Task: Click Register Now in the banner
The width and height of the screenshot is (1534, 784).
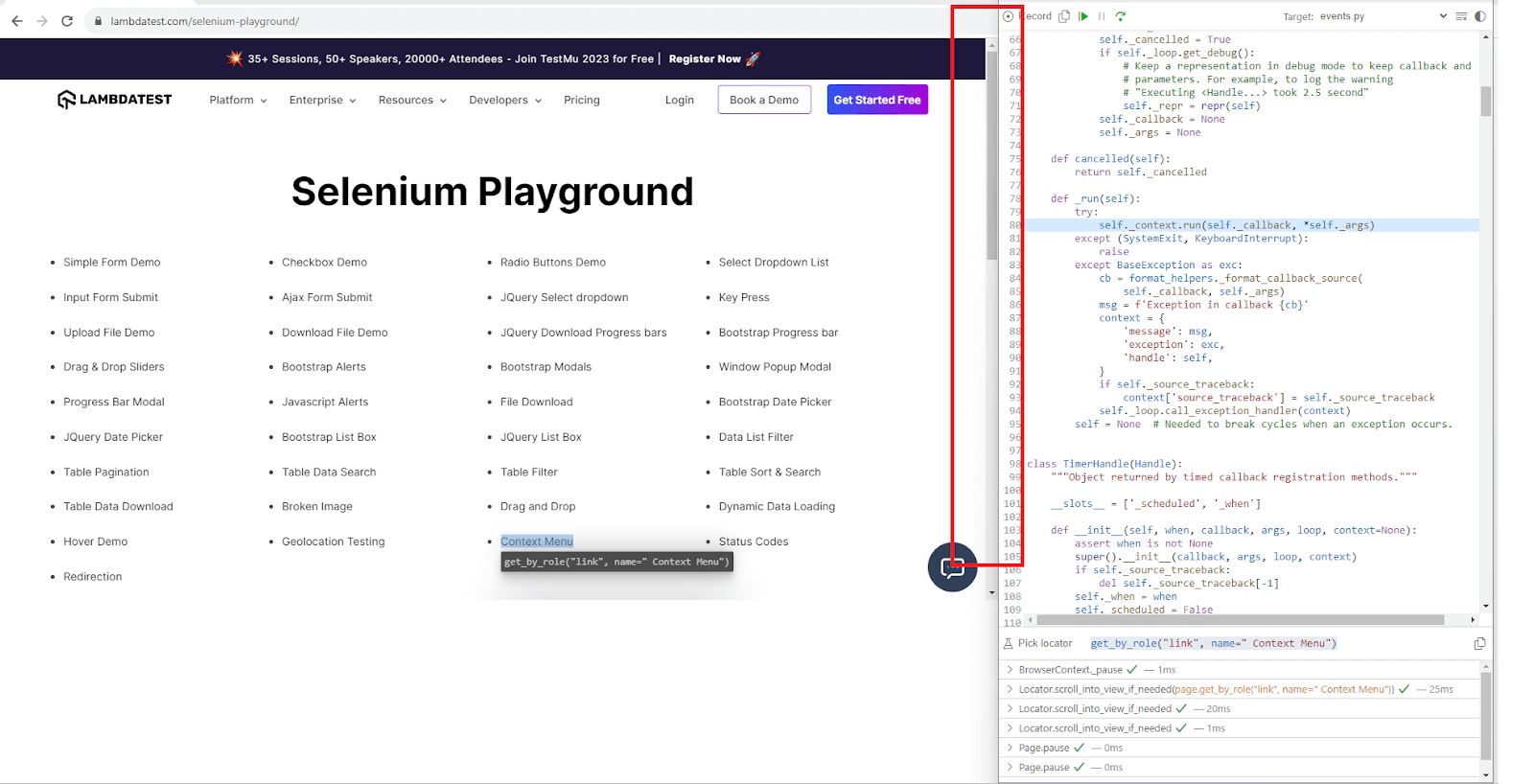Action: point(705,58)
